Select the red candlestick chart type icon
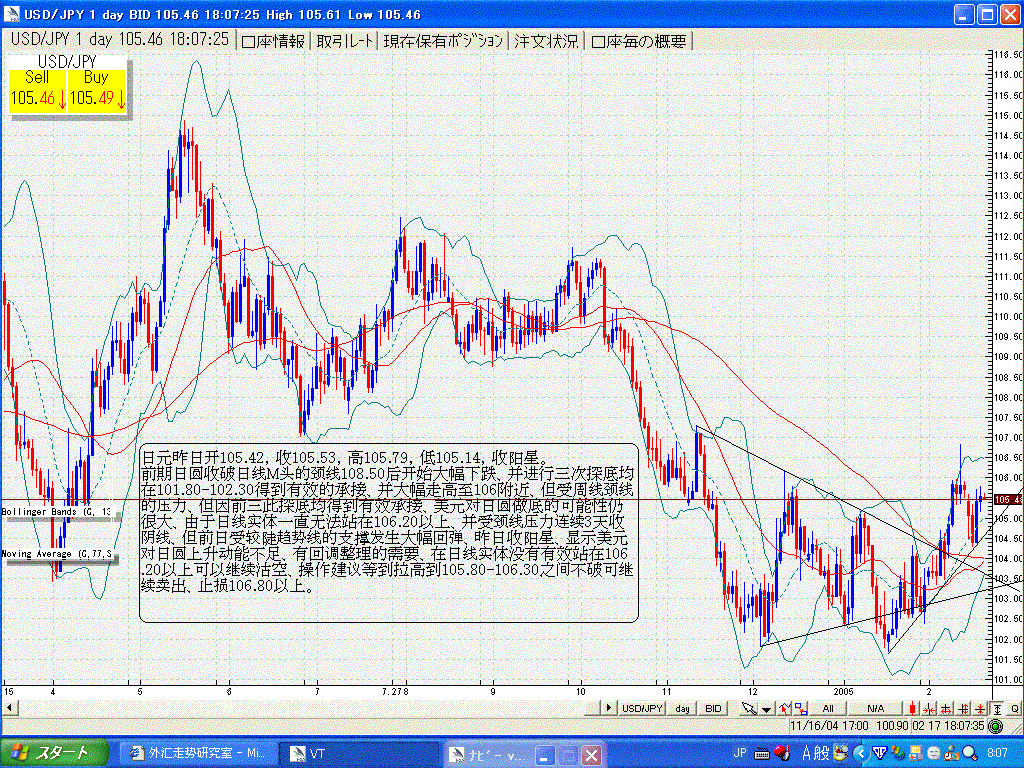The width and height of the screenshot is (1024, 768). (912, 709)
